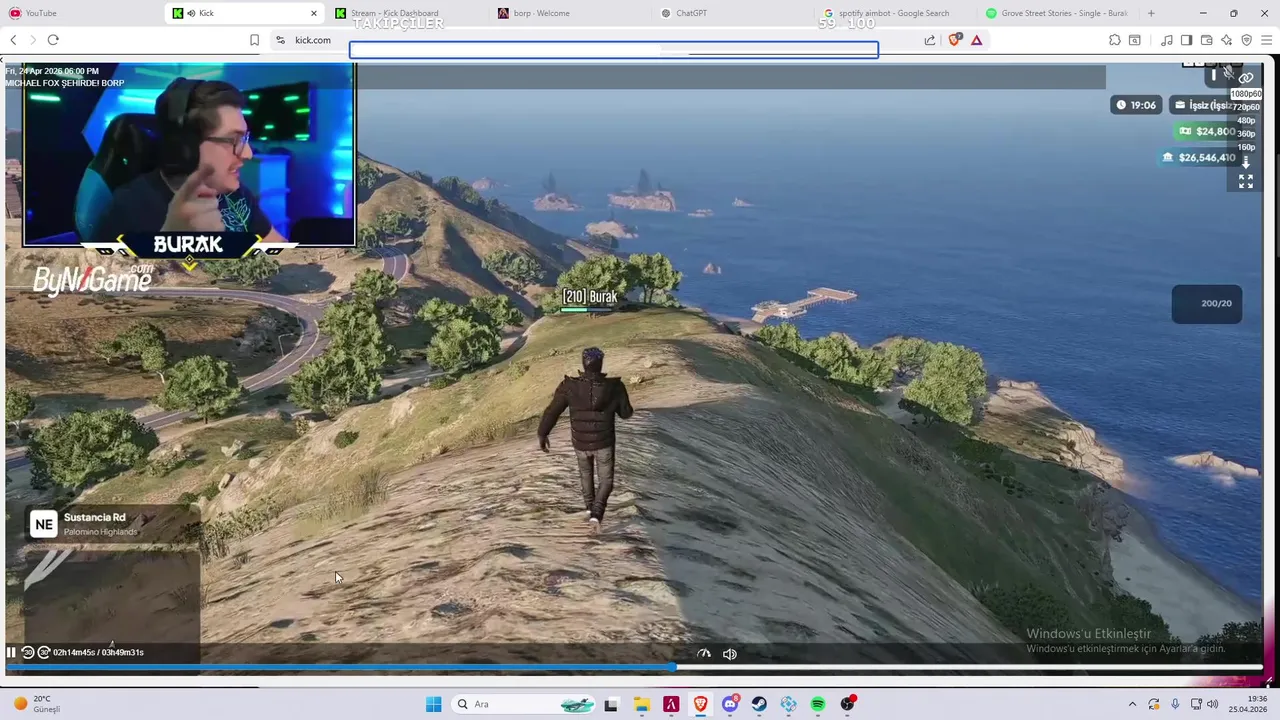Open the 20°C Güneşli weather widget
The height and width of the screenshot is (720, 1280).
pyautogui.click(x=38, y=704)
